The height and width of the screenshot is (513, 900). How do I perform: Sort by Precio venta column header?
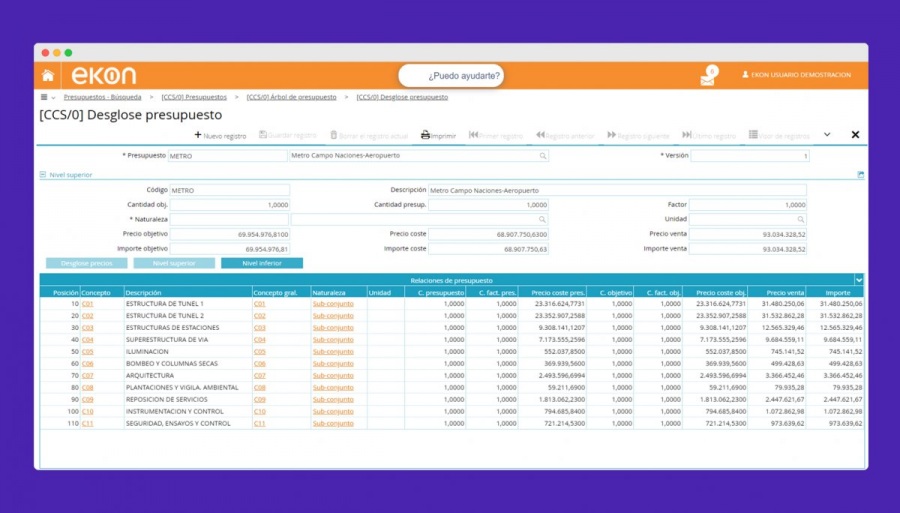point(785,293)
